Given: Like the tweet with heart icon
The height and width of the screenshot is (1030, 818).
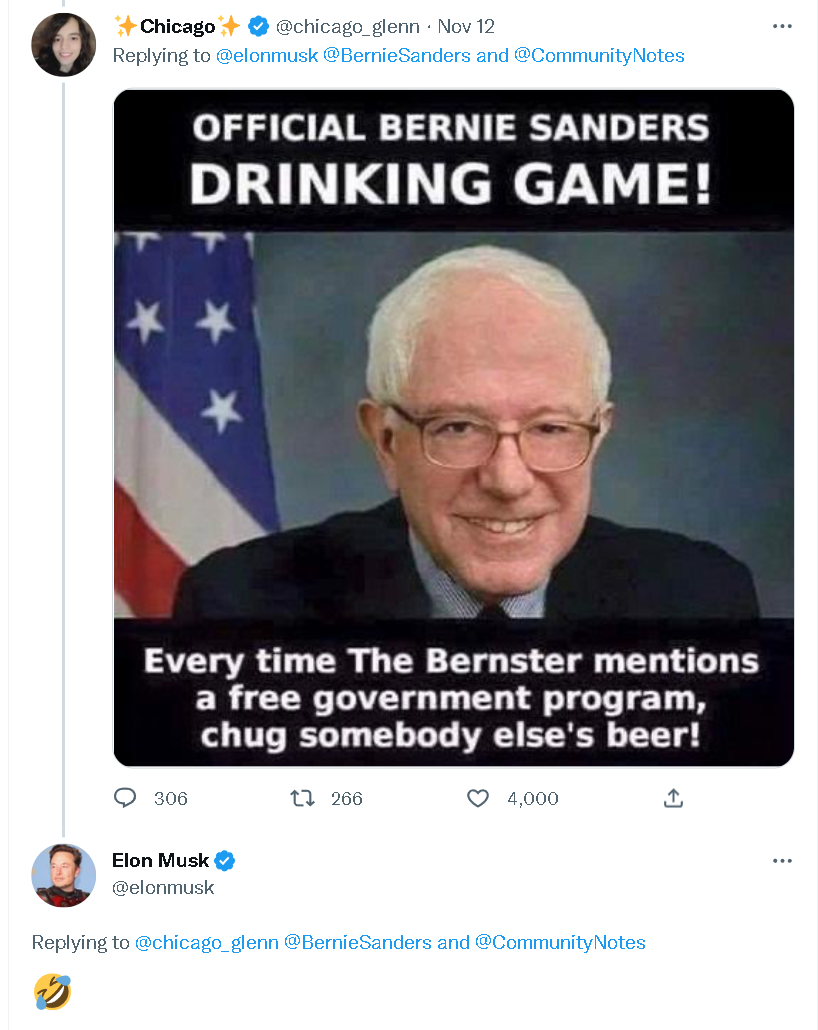Looking at the screenshot, I should 478,798.
